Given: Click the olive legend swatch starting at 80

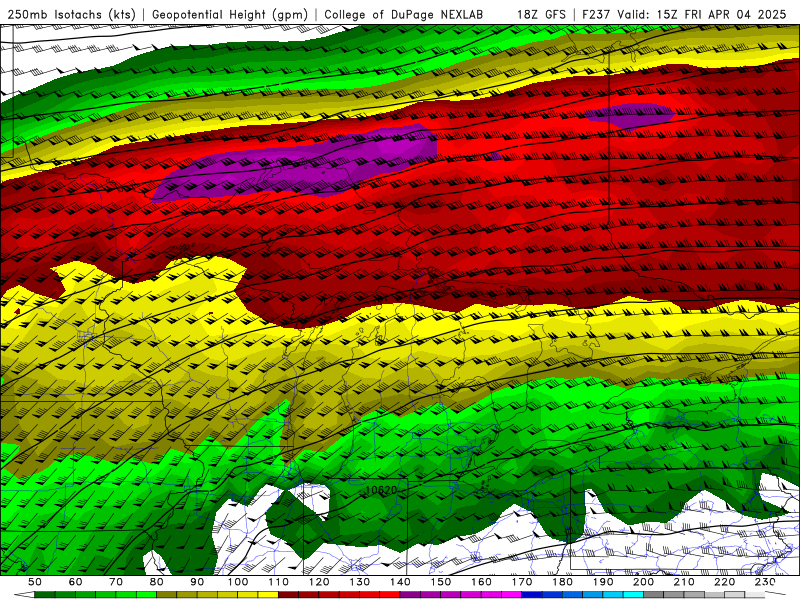Looking at the screenshot, I should [167, 595].
